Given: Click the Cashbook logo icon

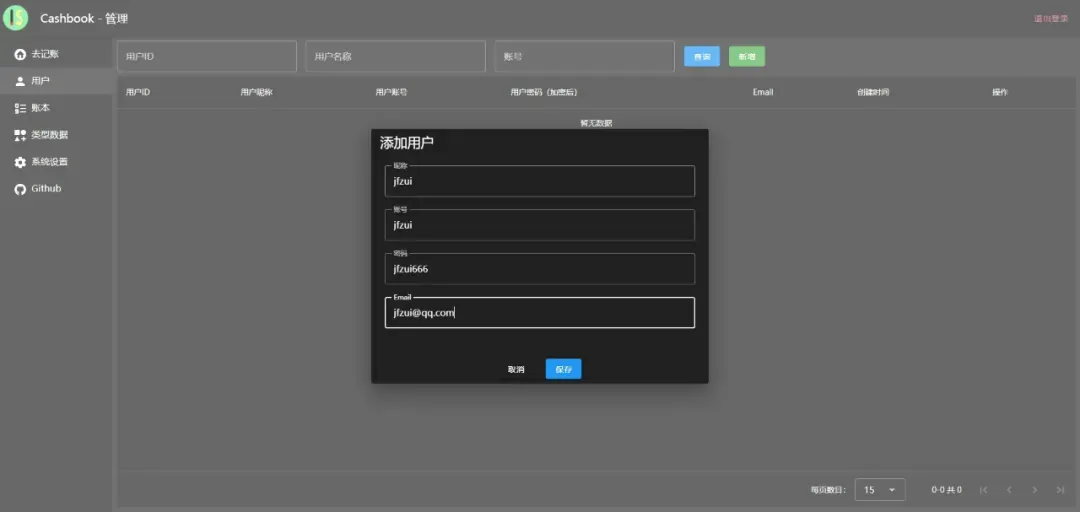Looking at the screenshot, I should [x=16, y=18].
